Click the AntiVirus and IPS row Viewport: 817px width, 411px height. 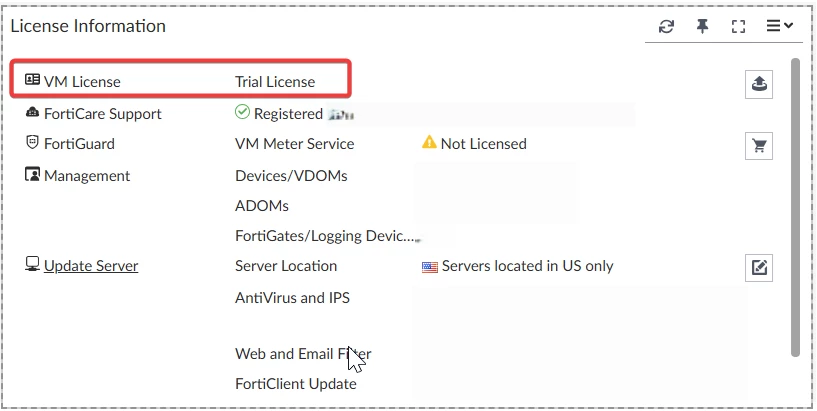pos(292,298)
